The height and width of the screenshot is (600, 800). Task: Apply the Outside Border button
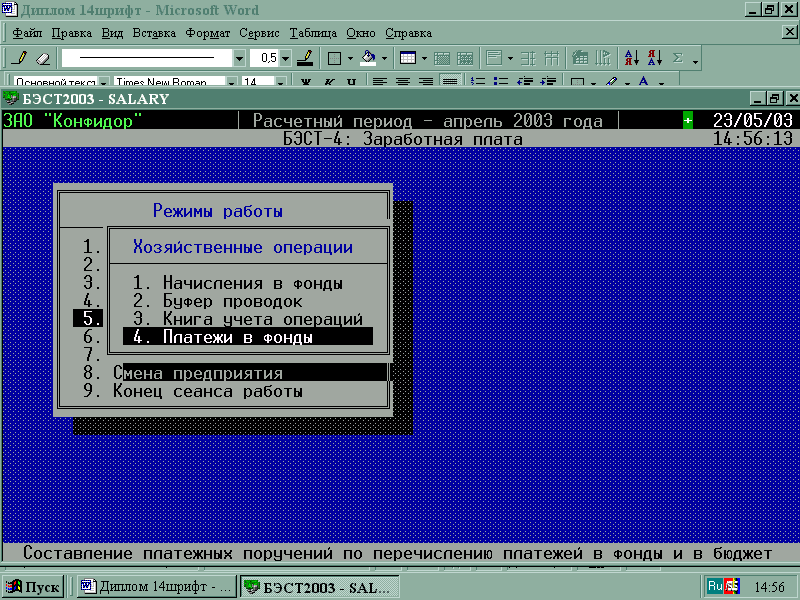coord(334,58)
